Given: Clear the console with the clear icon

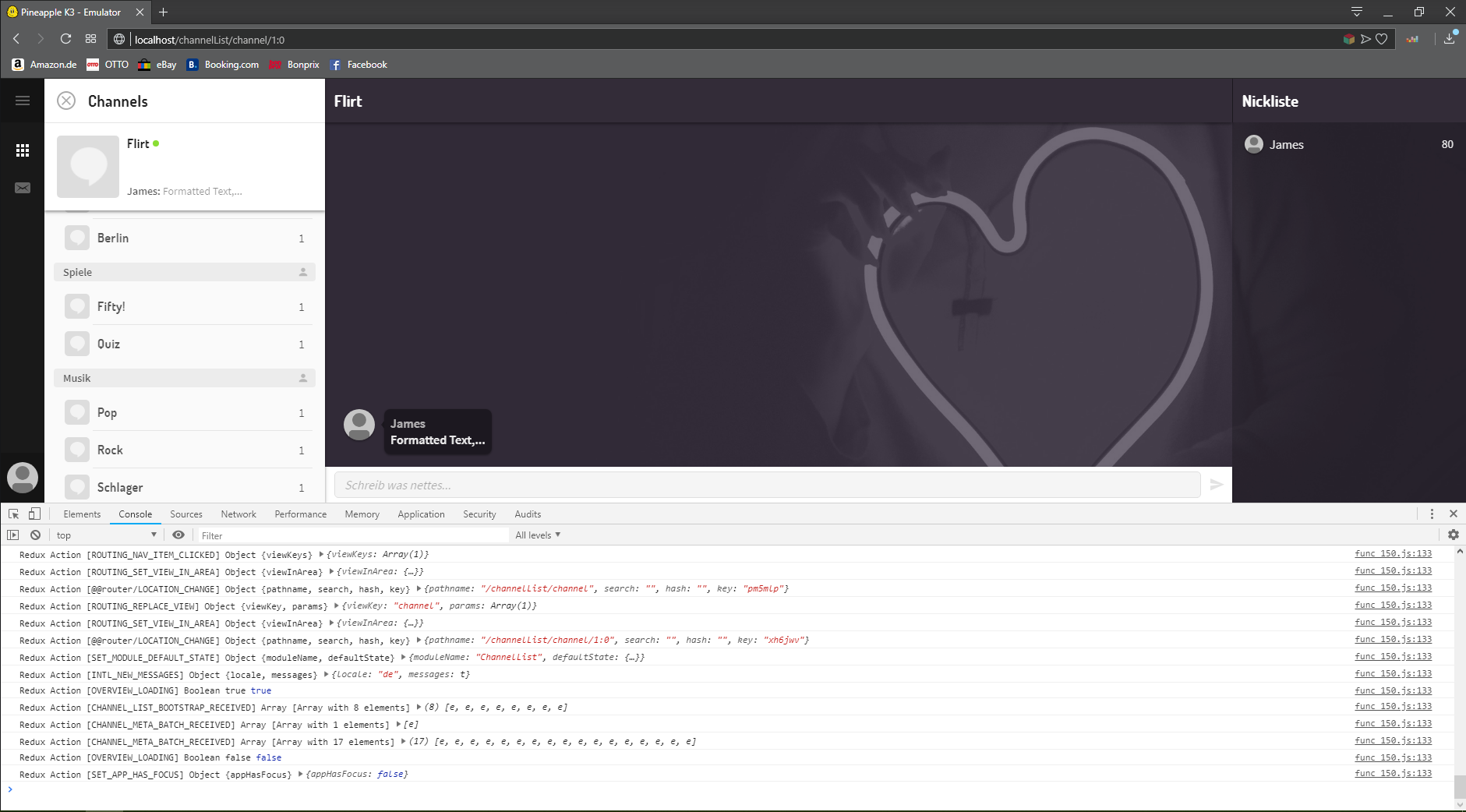Looking at the screenshot, I should click(x=36, y=535).
